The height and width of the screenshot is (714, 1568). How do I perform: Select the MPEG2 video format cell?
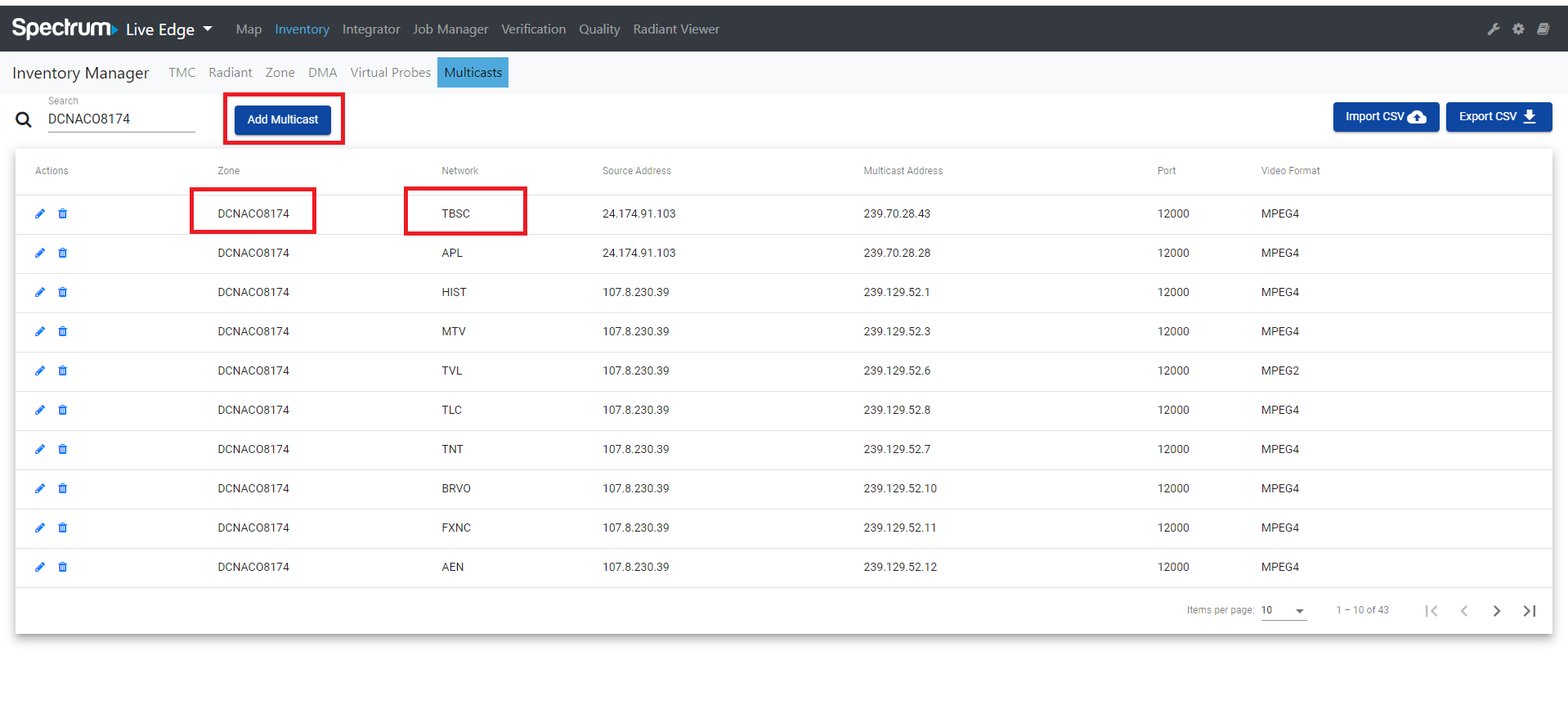coord(1280,370)
